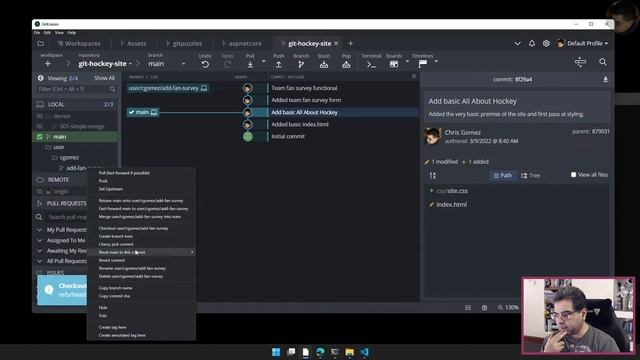
Task: Switch file list to Path view
Action: (x=502, y=176)
